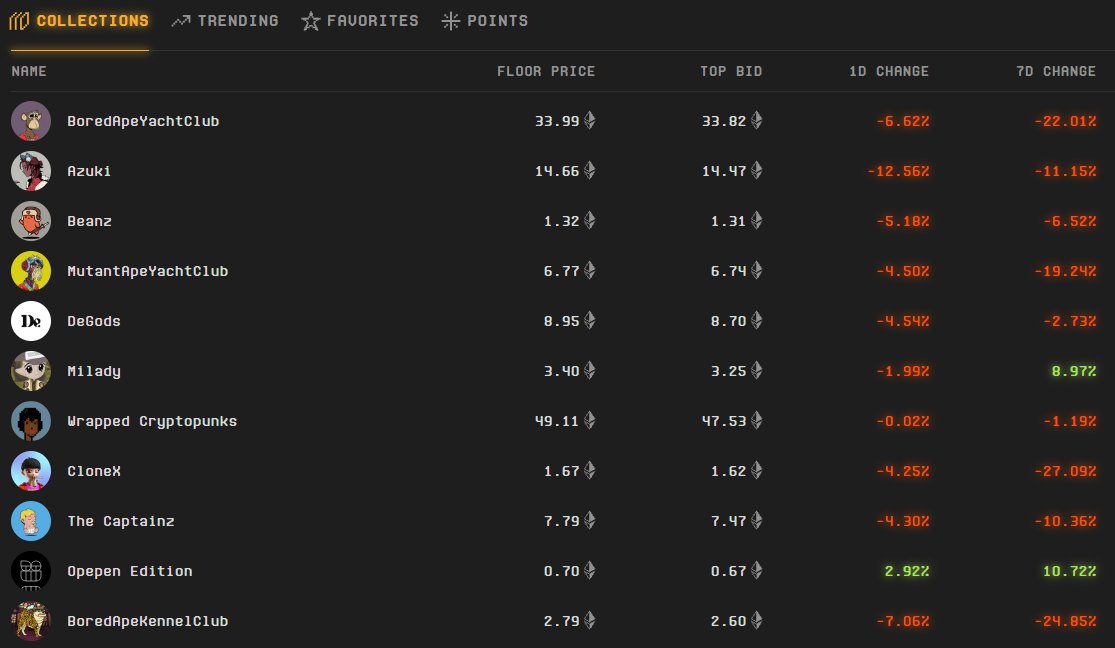Screen dimensions: 1115x648
Task: Click the MutantApeYachtClub avatar
Action: pyautogui.click(x=31, y=271)
